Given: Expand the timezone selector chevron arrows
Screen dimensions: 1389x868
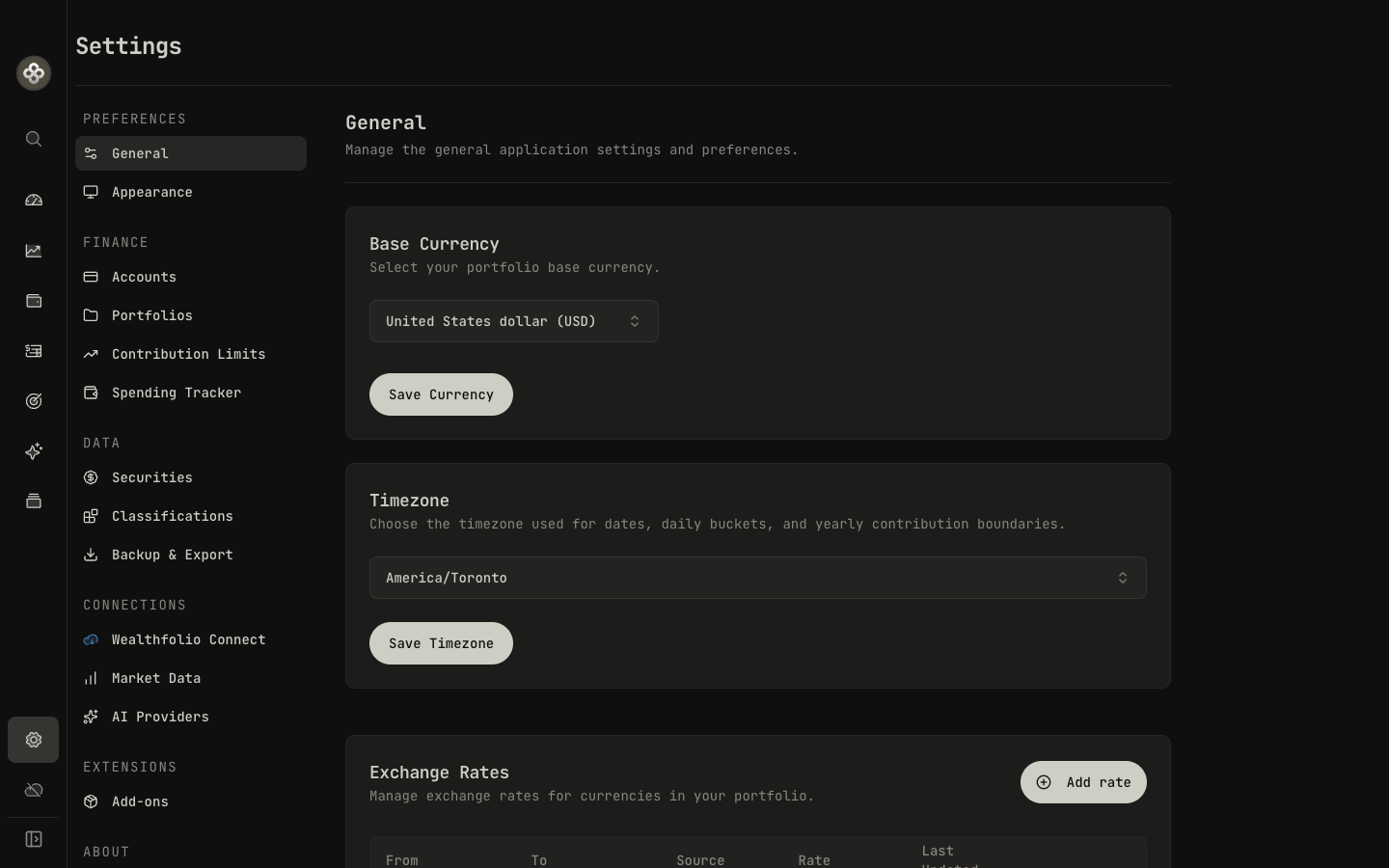Looking at the screenshot, I should 1123,578.
